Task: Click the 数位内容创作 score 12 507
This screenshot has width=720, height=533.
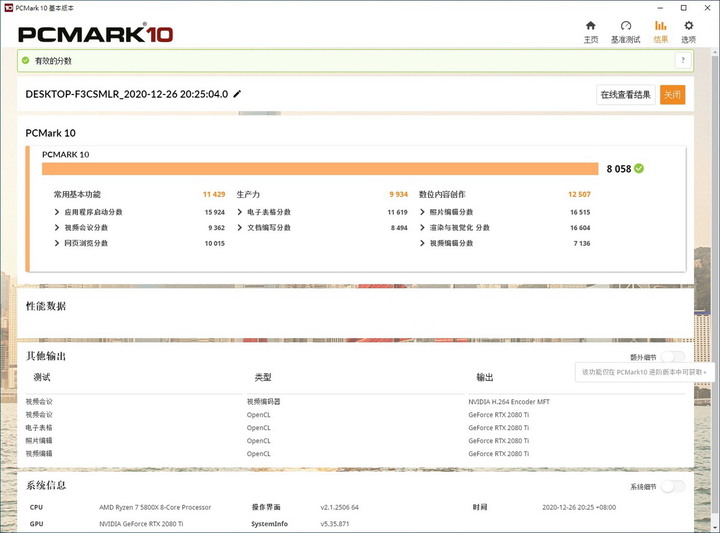Action: tap(579, 194)
